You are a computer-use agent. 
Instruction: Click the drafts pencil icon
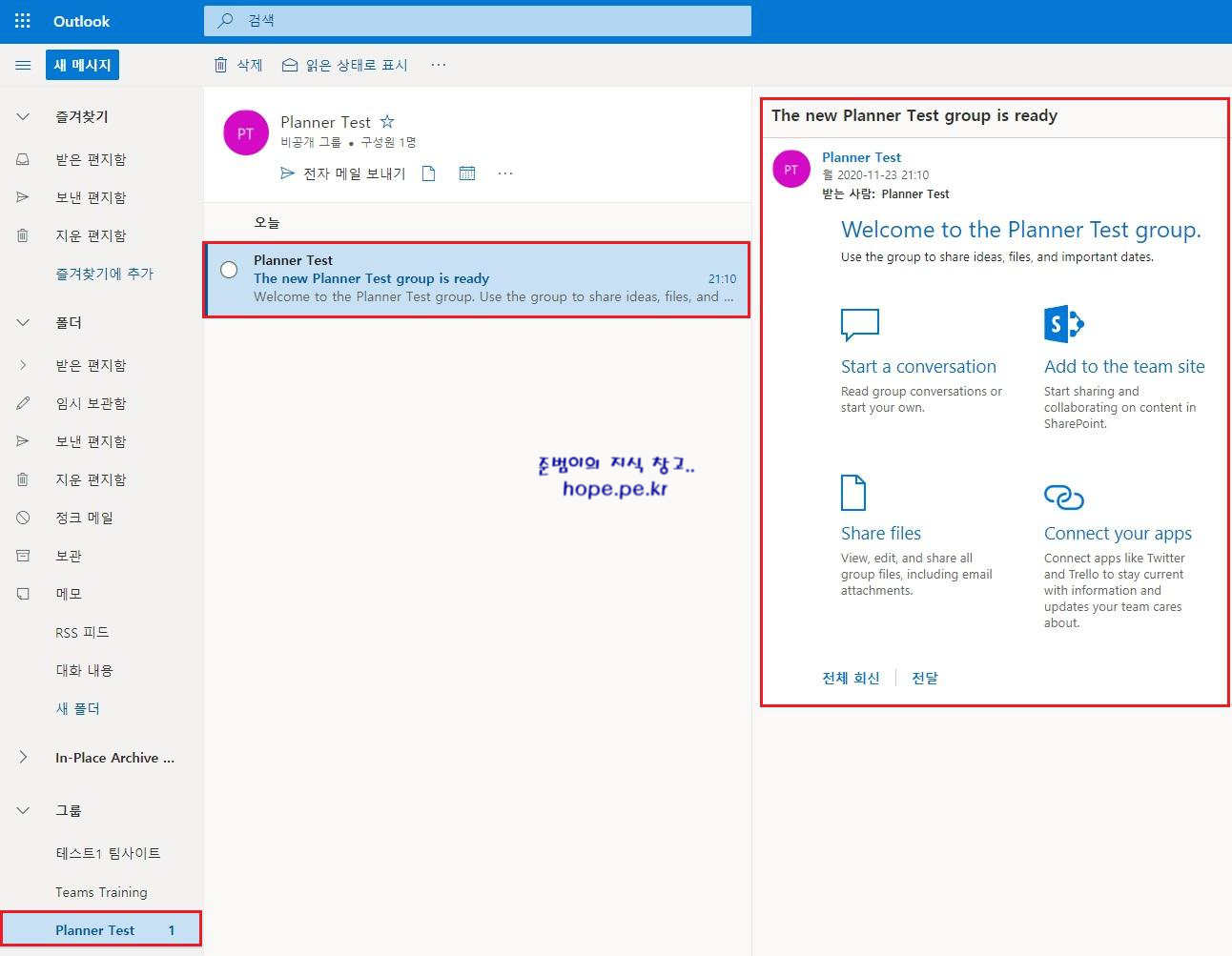[23, 403]
